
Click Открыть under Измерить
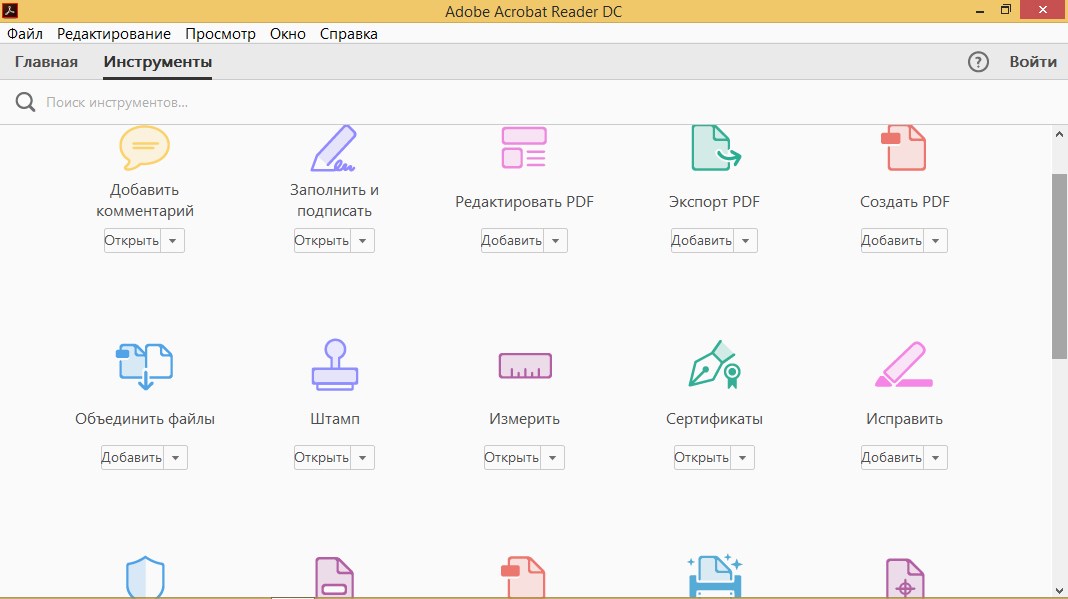pos(512,457)
